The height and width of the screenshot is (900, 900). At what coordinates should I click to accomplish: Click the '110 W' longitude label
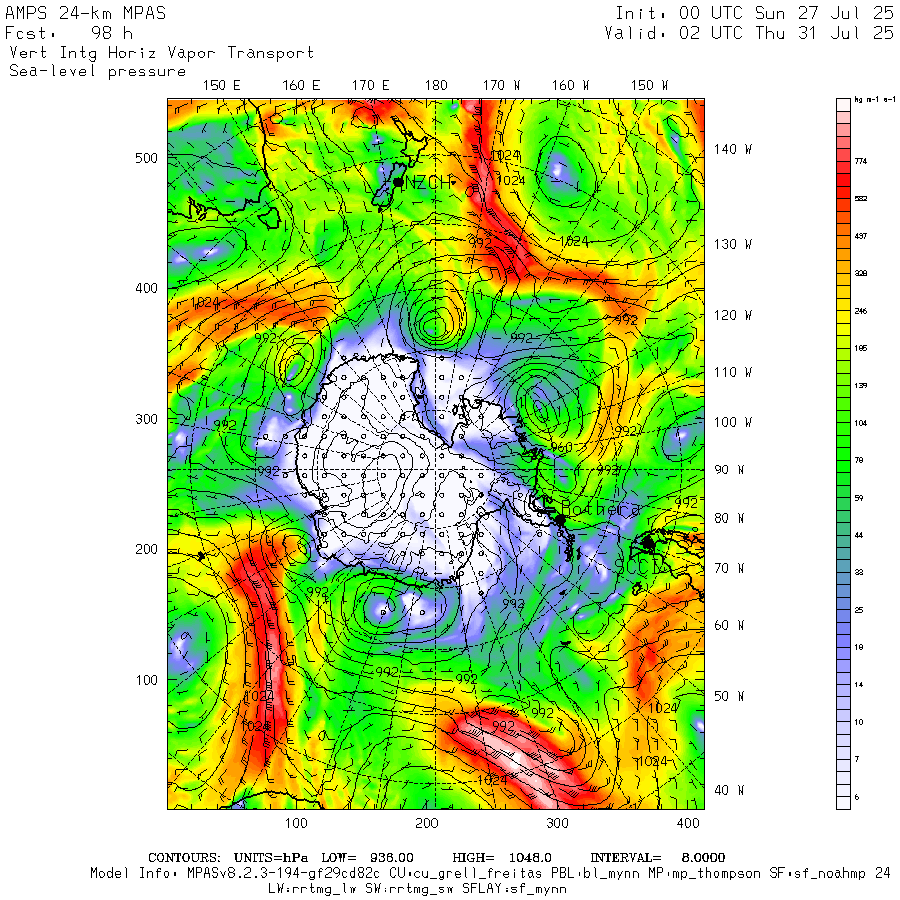[733, 372]
